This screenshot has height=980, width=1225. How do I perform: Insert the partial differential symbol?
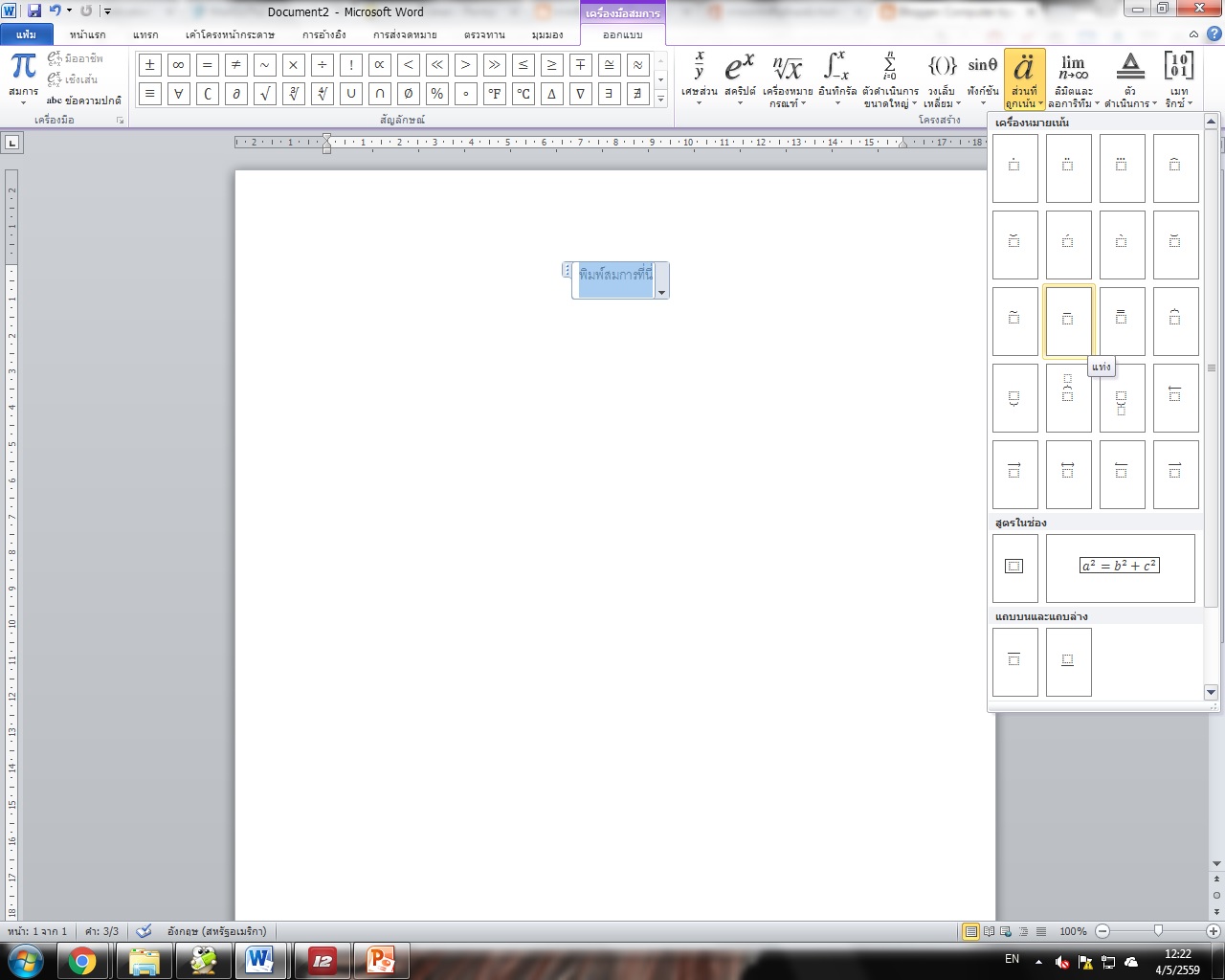tap(235, 94)
